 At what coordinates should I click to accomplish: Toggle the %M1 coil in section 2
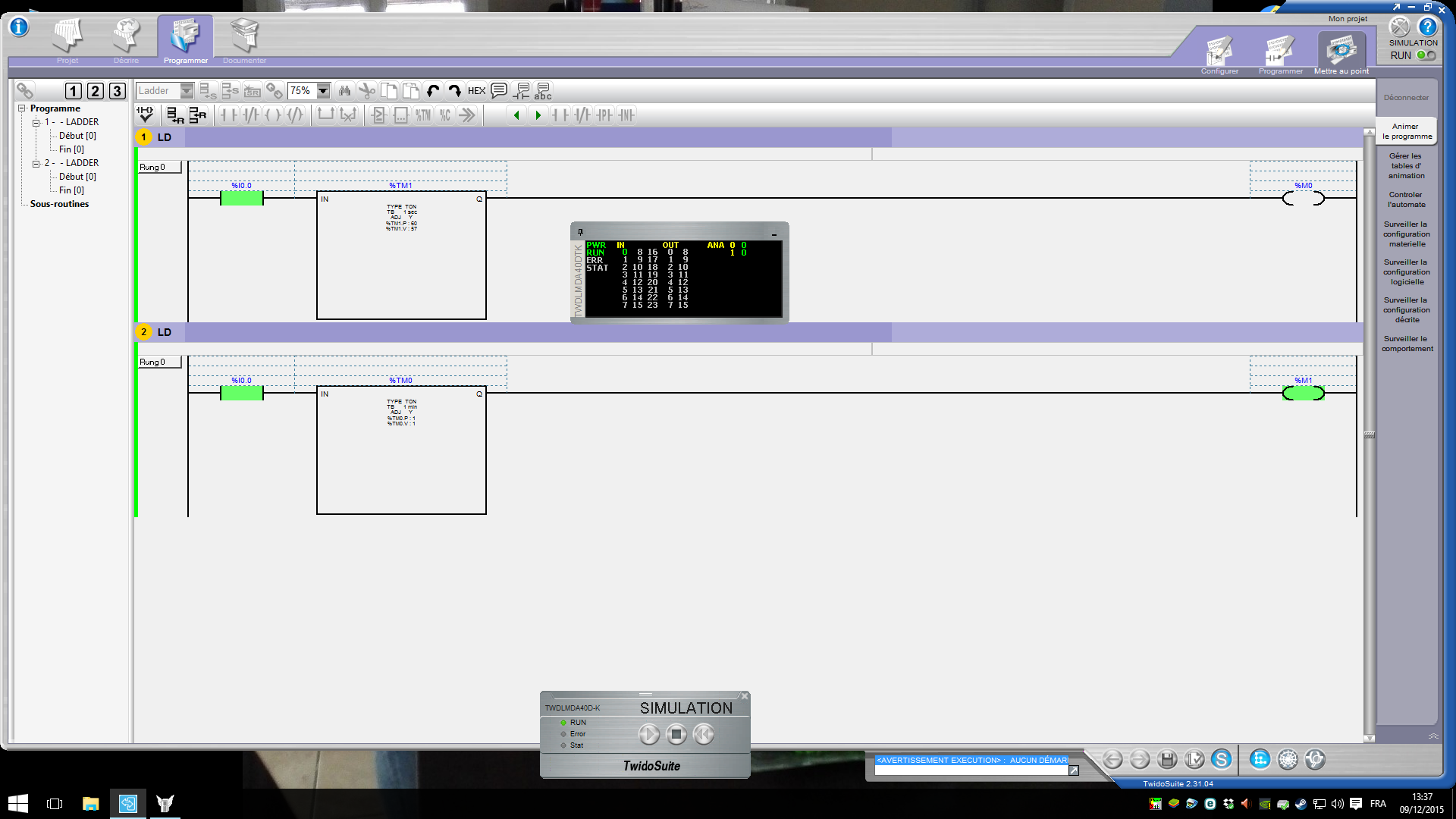(x=1303, y=393)
